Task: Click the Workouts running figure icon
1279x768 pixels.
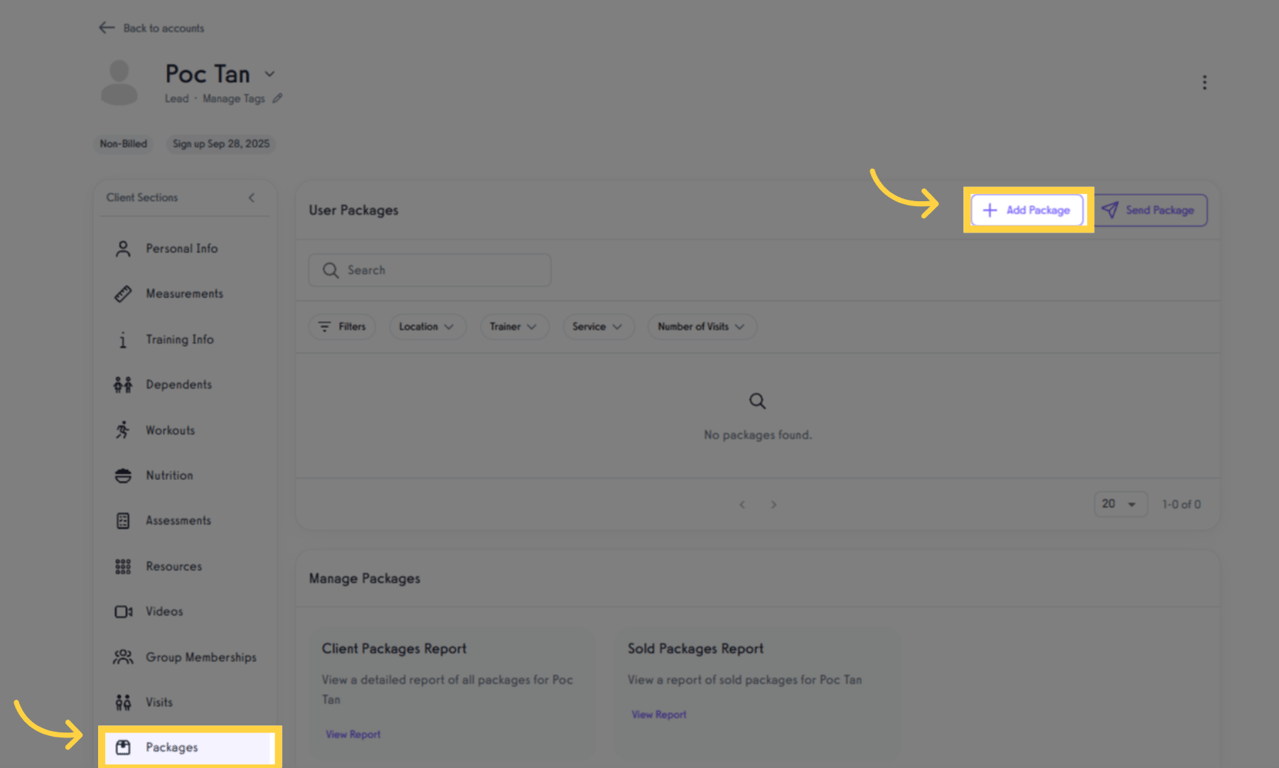Action: (122, 429)
